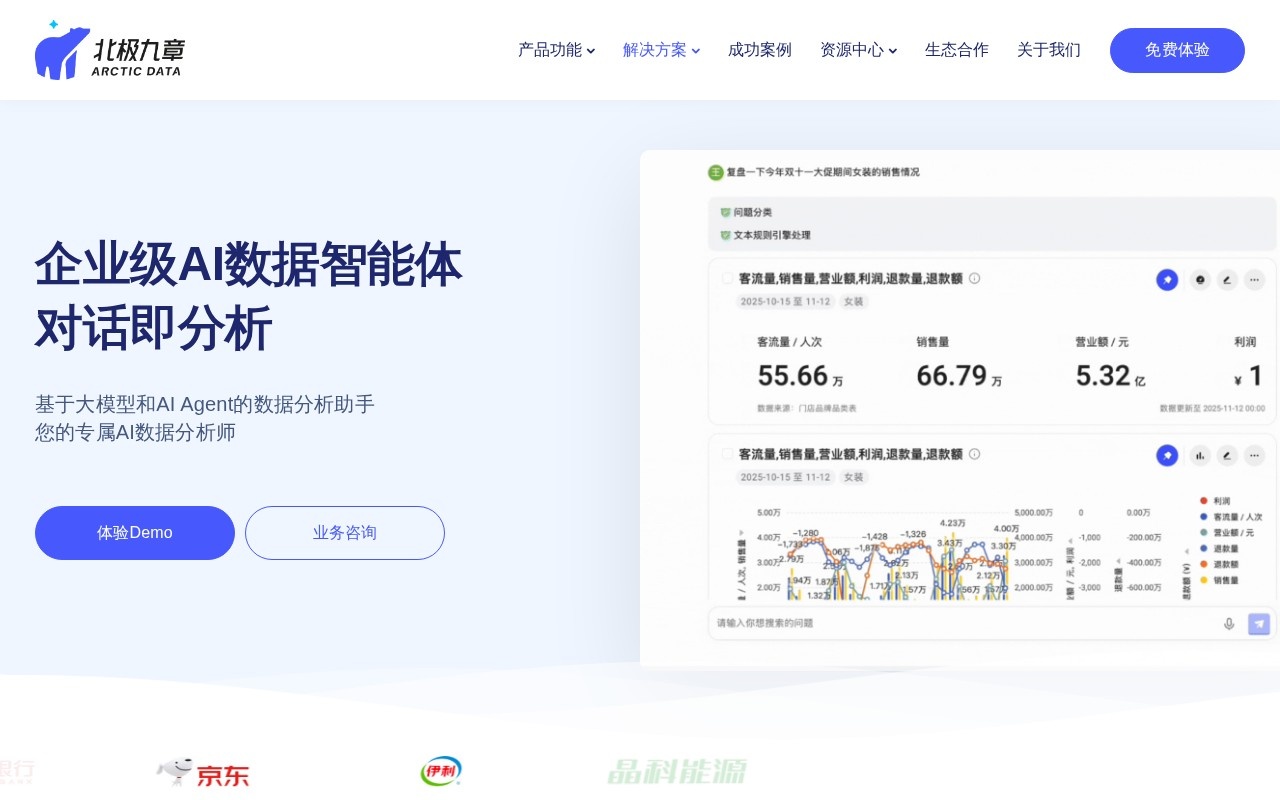
Task: Click the edit pencil icon in the metrics summary card
Action: click(x=1227, y=280)
